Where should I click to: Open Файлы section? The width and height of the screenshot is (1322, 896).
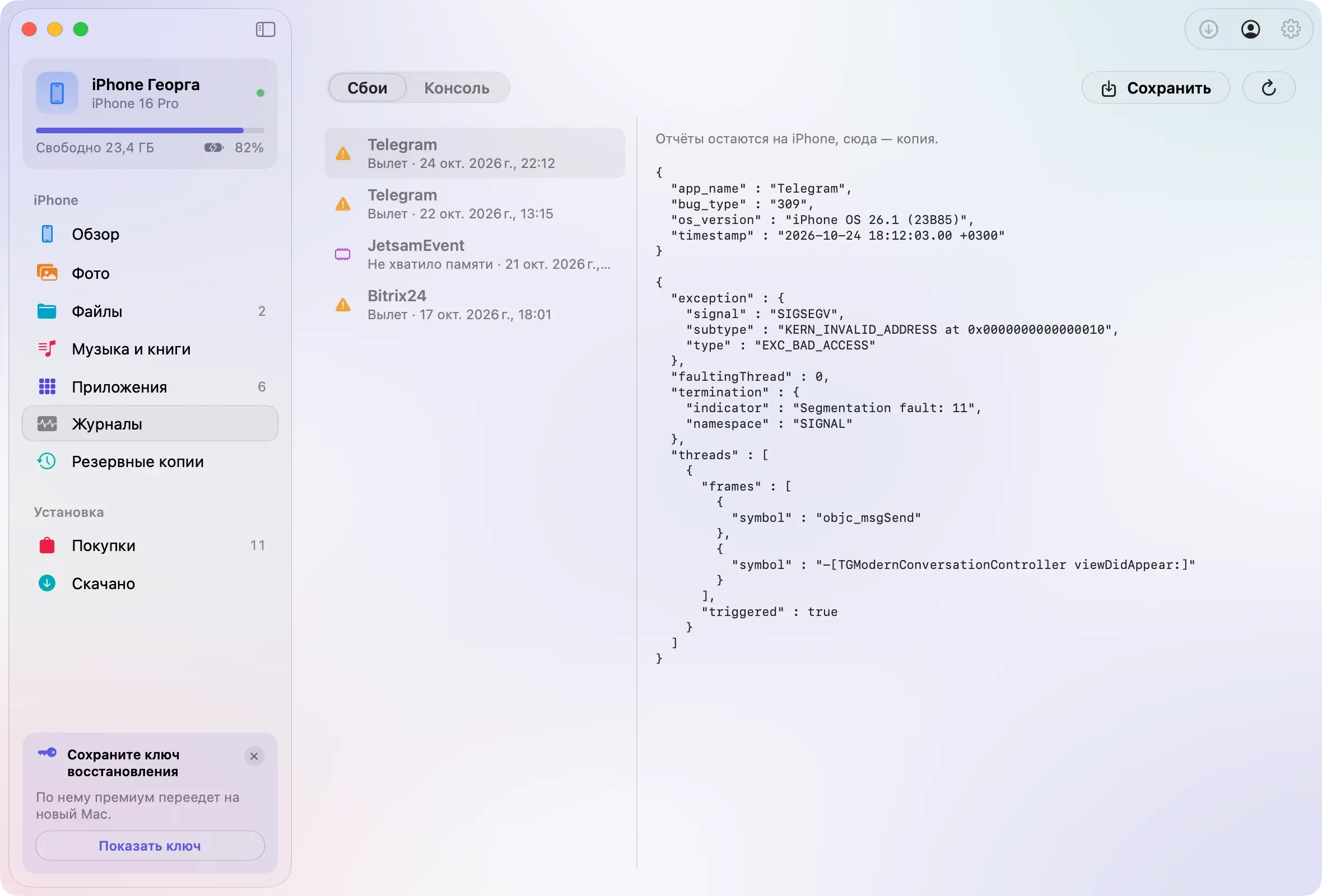[x=150, y=311]
